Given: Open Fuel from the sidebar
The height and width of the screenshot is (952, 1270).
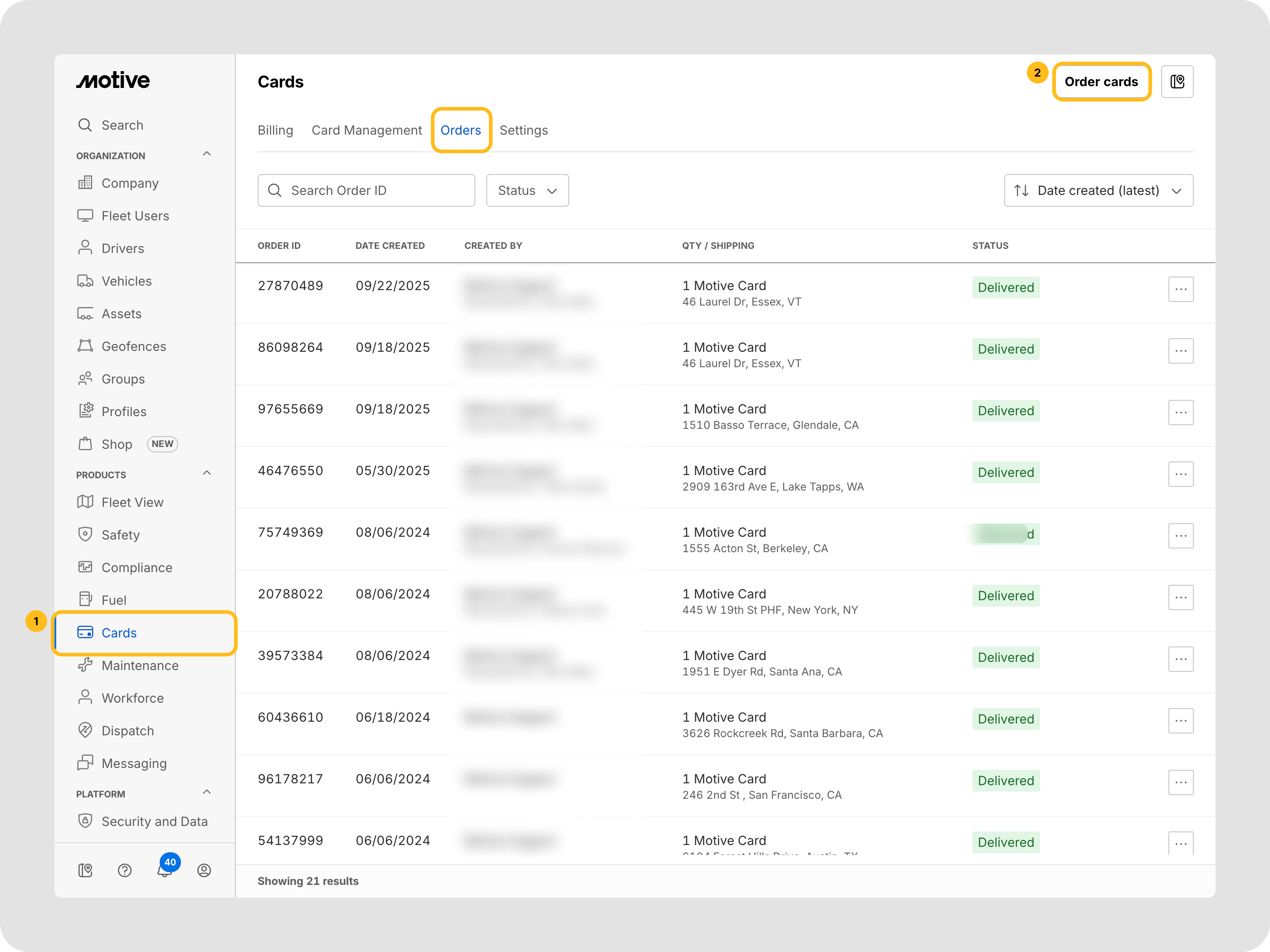Looking at the screenshot, I should [x=114, y=600].
